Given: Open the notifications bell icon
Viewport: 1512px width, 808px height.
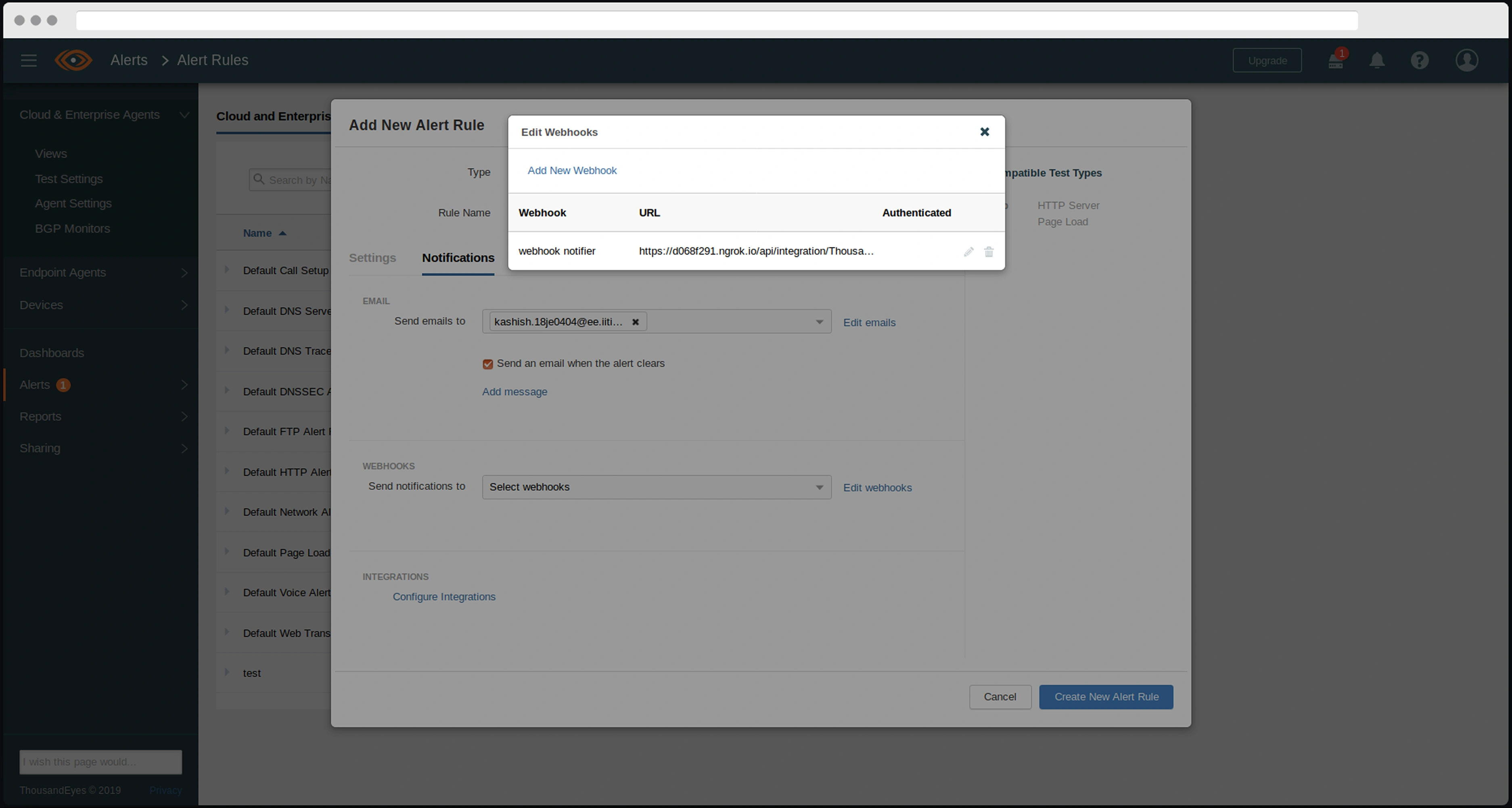Looking at the screenshot, I should point(1376,61).
